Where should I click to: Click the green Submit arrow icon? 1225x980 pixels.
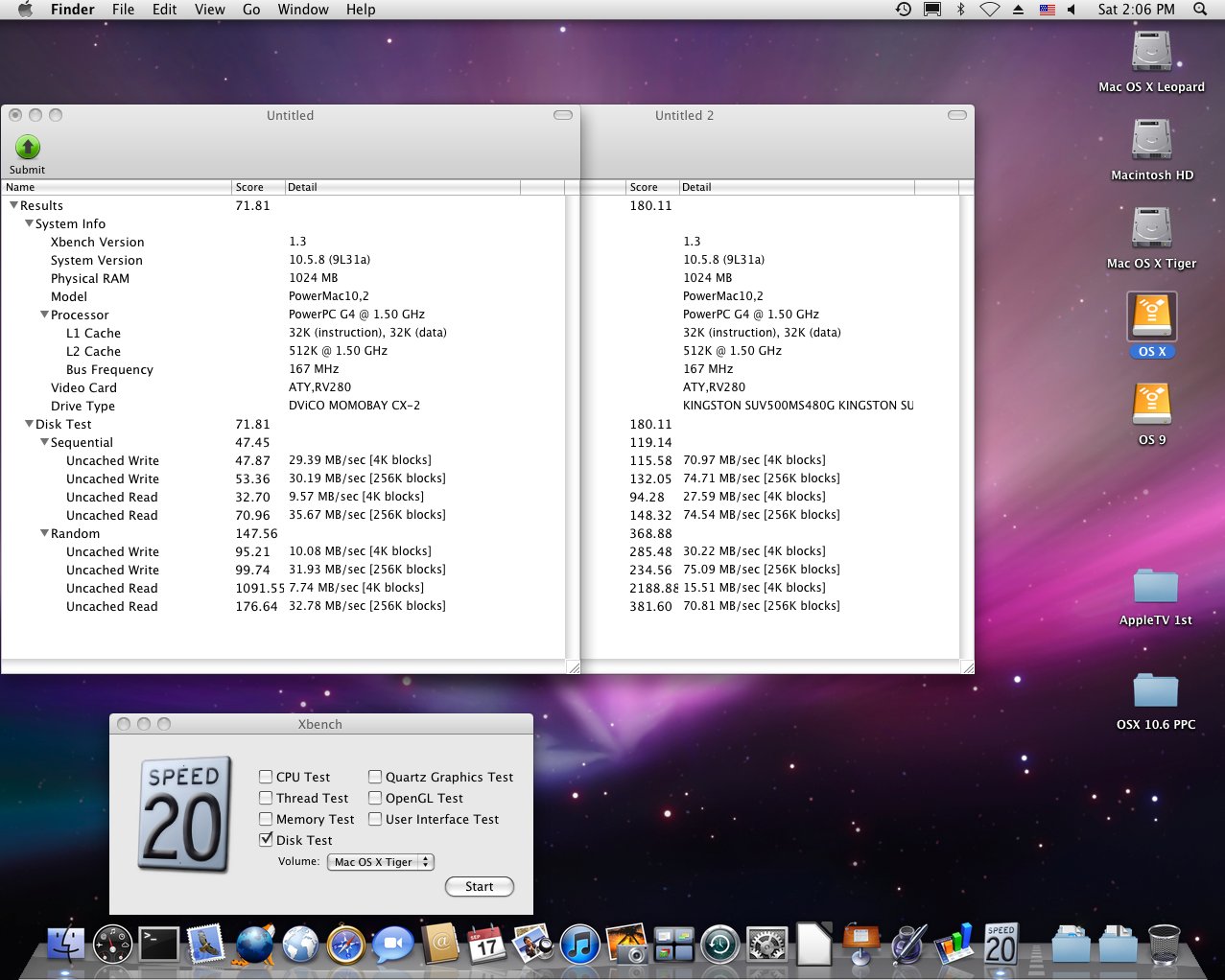pyautogui.click(x=28, y=147)
